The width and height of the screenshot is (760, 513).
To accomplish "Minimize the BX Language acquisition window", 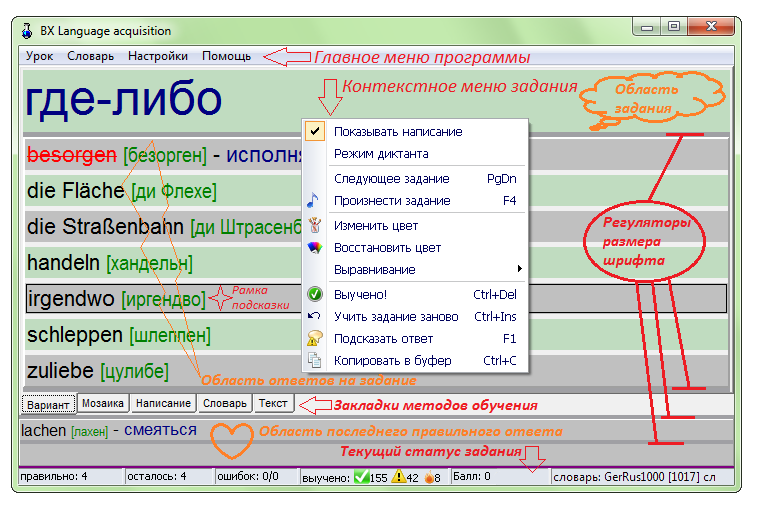I will pyautogui.click(x=647, y=27).
